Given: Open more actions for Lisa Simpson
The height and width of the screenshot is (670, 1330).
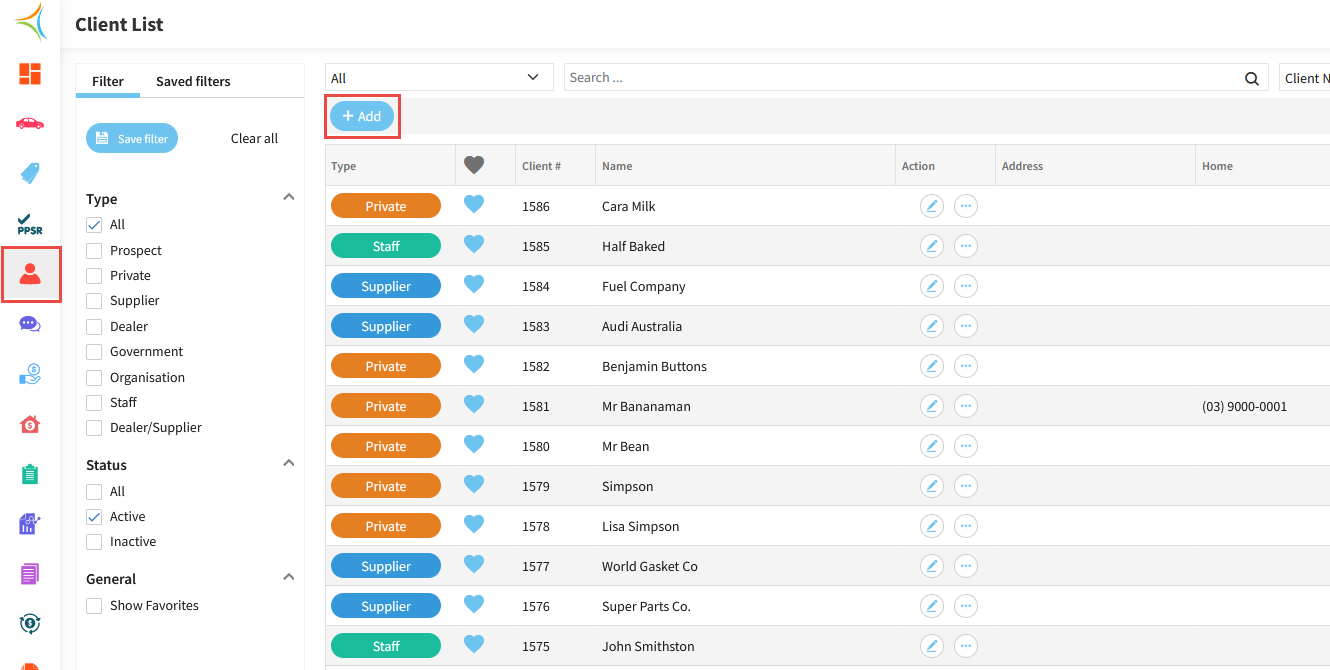Looking at the screenshot, I should [966, 526].
